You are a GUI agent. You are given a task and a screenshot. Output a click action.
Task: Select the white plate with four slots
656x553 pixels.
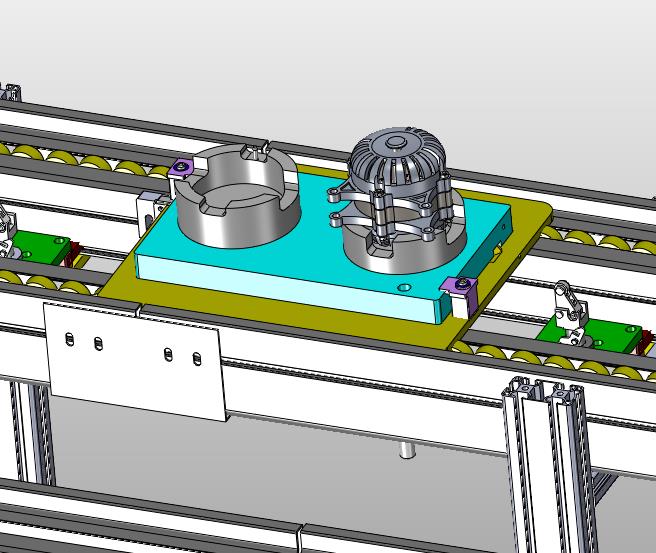click(x=136, y=361)
